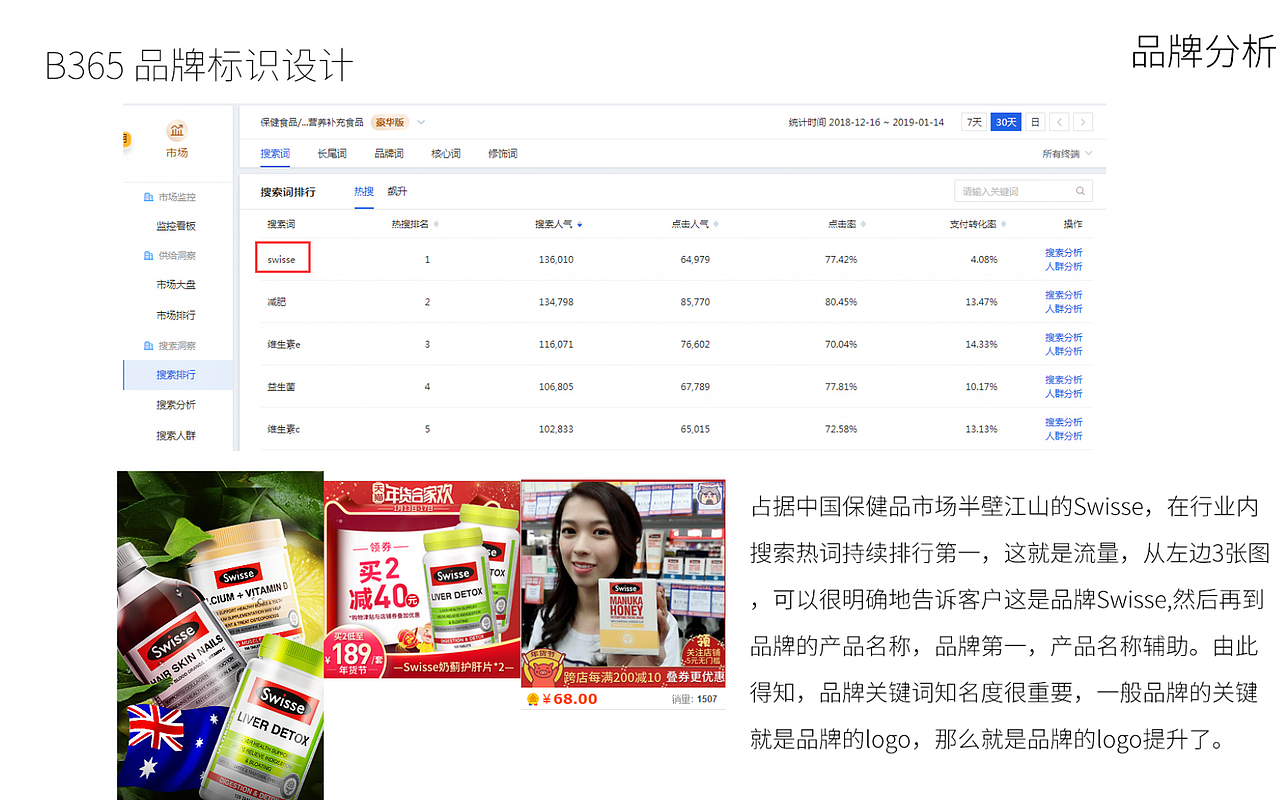Click the 85,770 click popularity value
The image size is (1280, 800).
pos(695,302)
